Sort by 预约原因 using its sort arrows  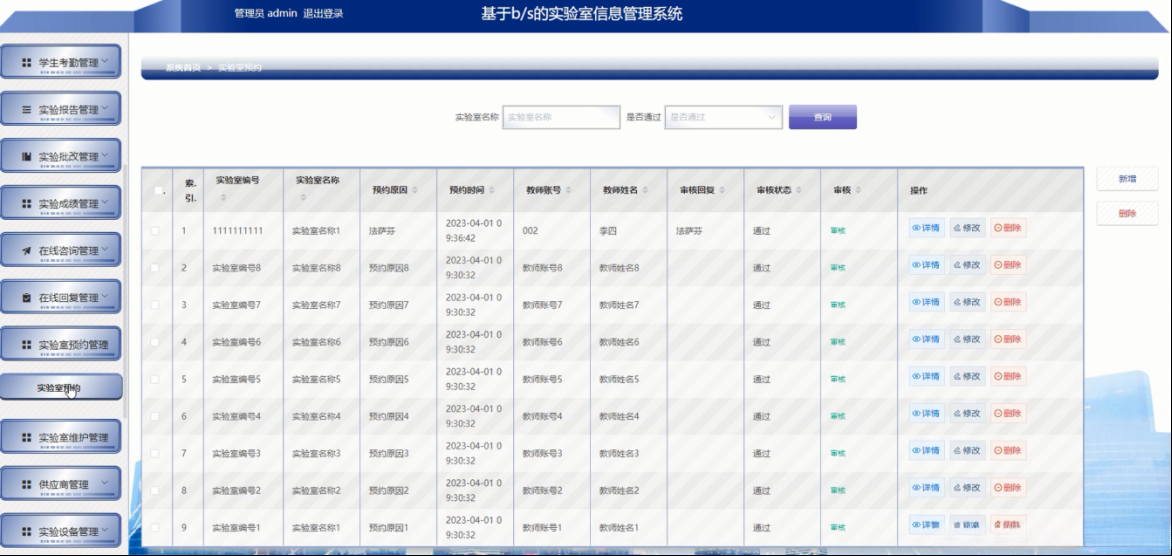point(415,191)
